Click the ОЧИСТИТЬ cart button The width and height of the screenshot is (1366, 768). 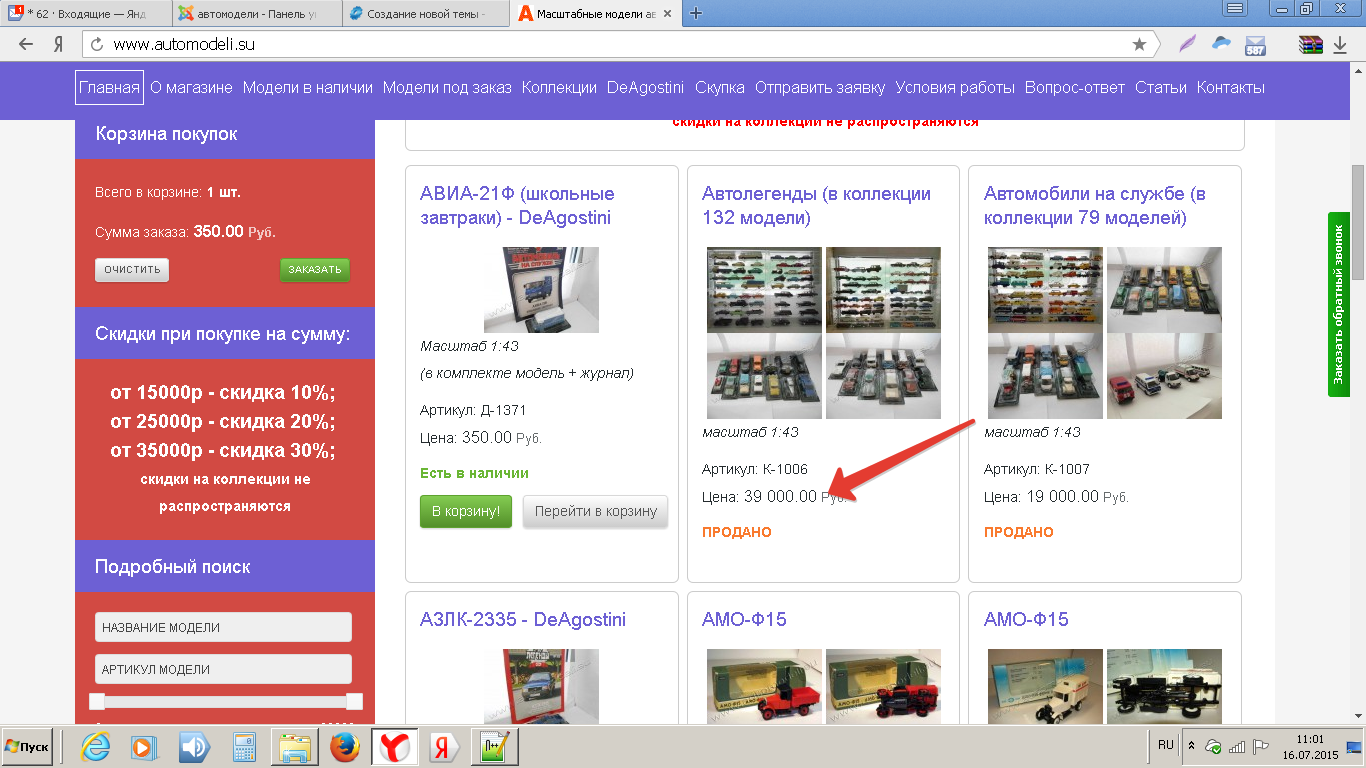coord(132,269)
